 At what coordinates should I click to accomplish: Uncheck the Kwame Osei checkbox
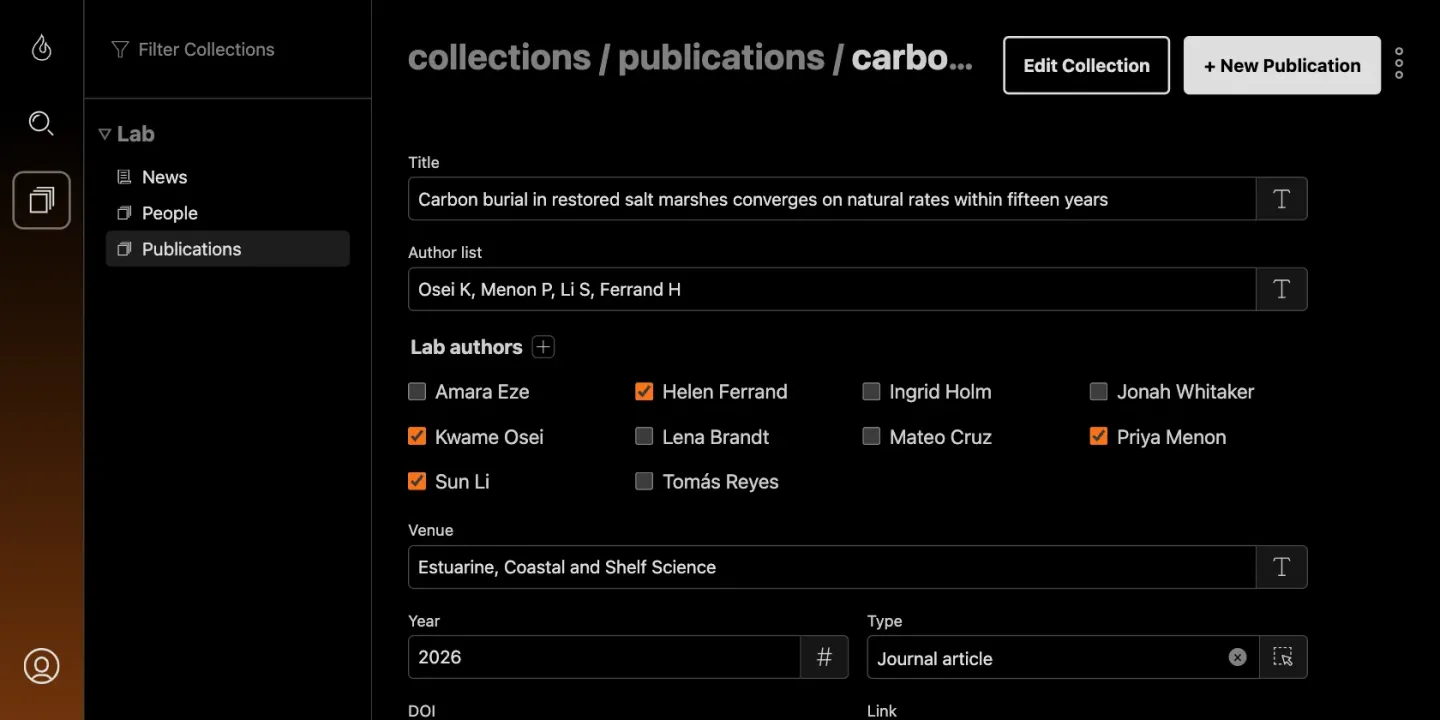point(417,436)
